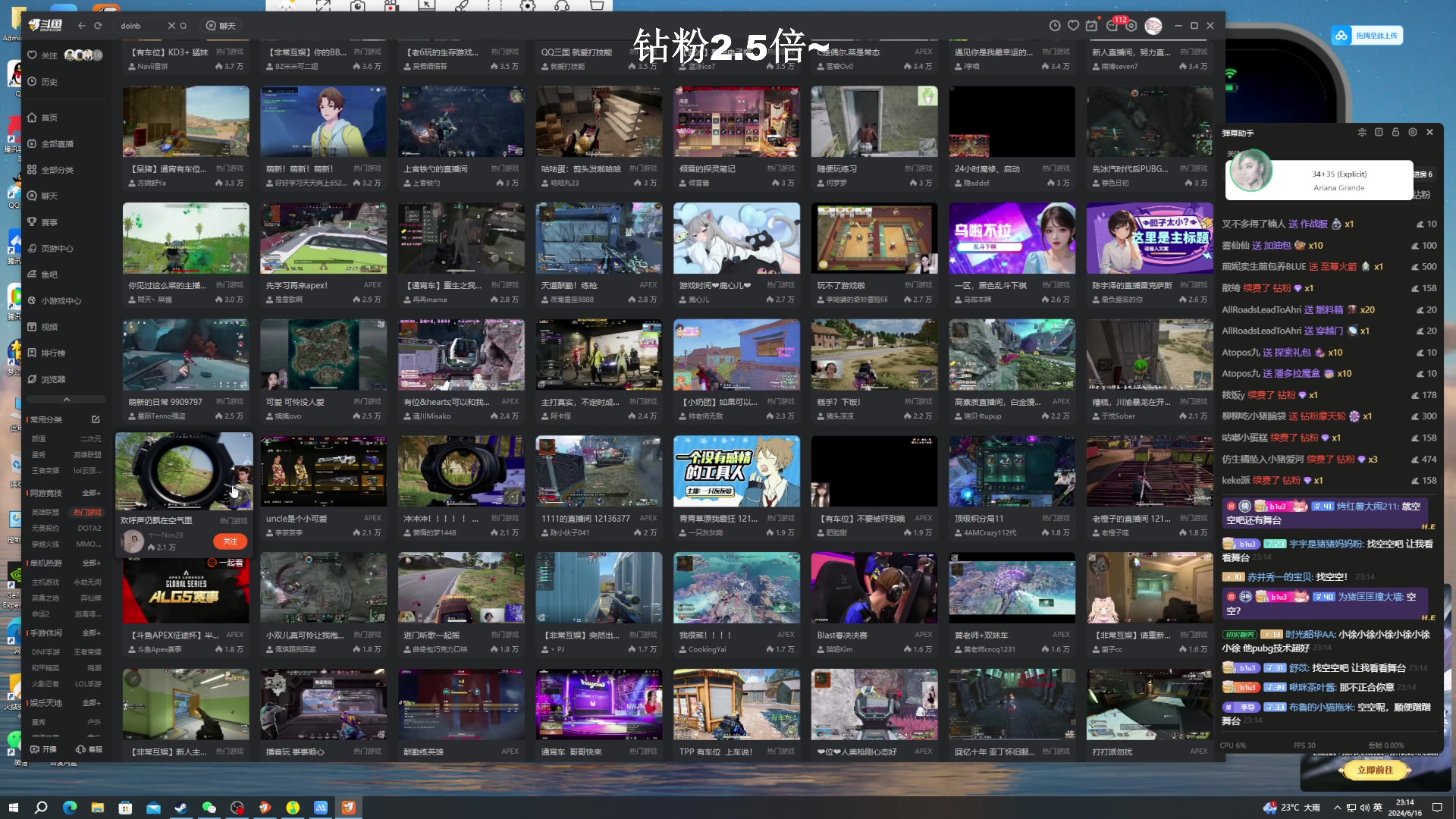The image size is (1456, 819).
Task: Open 小游戏中心 mini-game center
Action: 62,300
